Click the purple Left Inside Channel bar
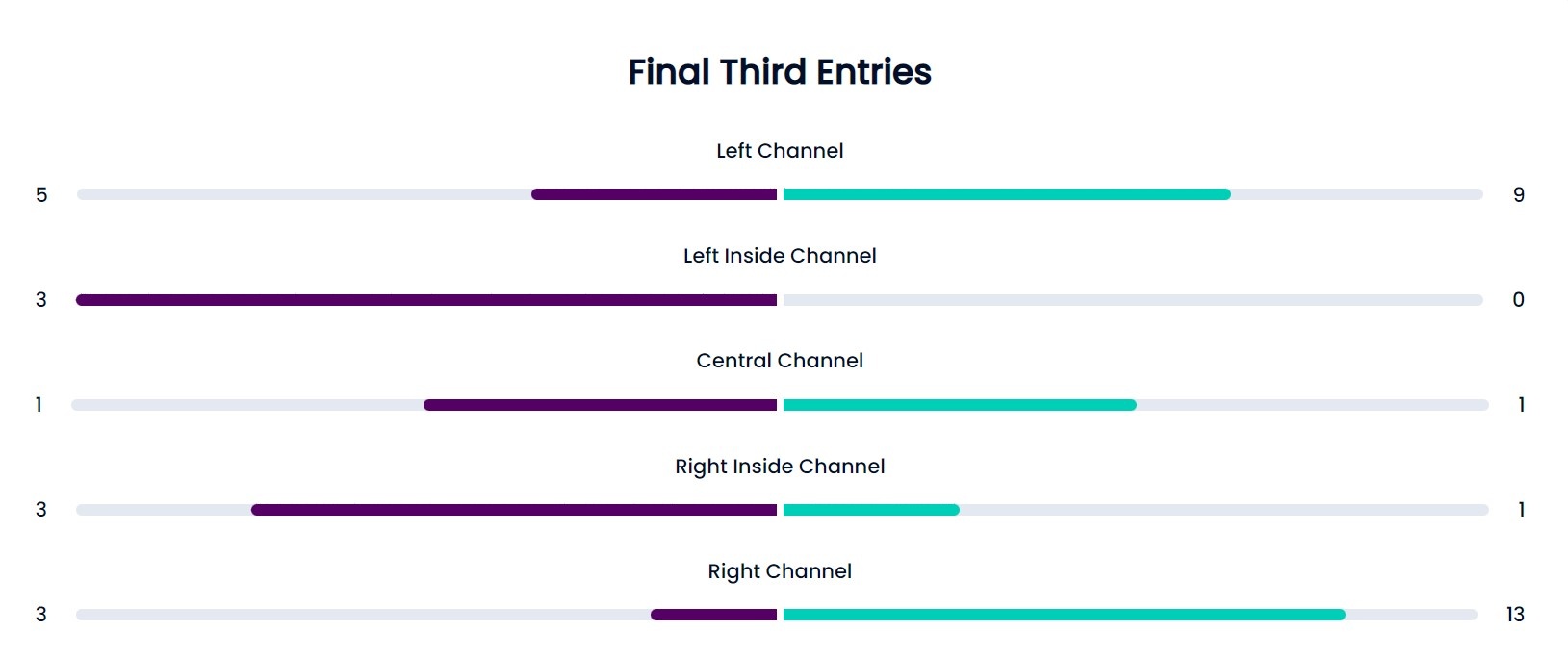Viewport: 1568px width, 657px height. tap(426, 300)
